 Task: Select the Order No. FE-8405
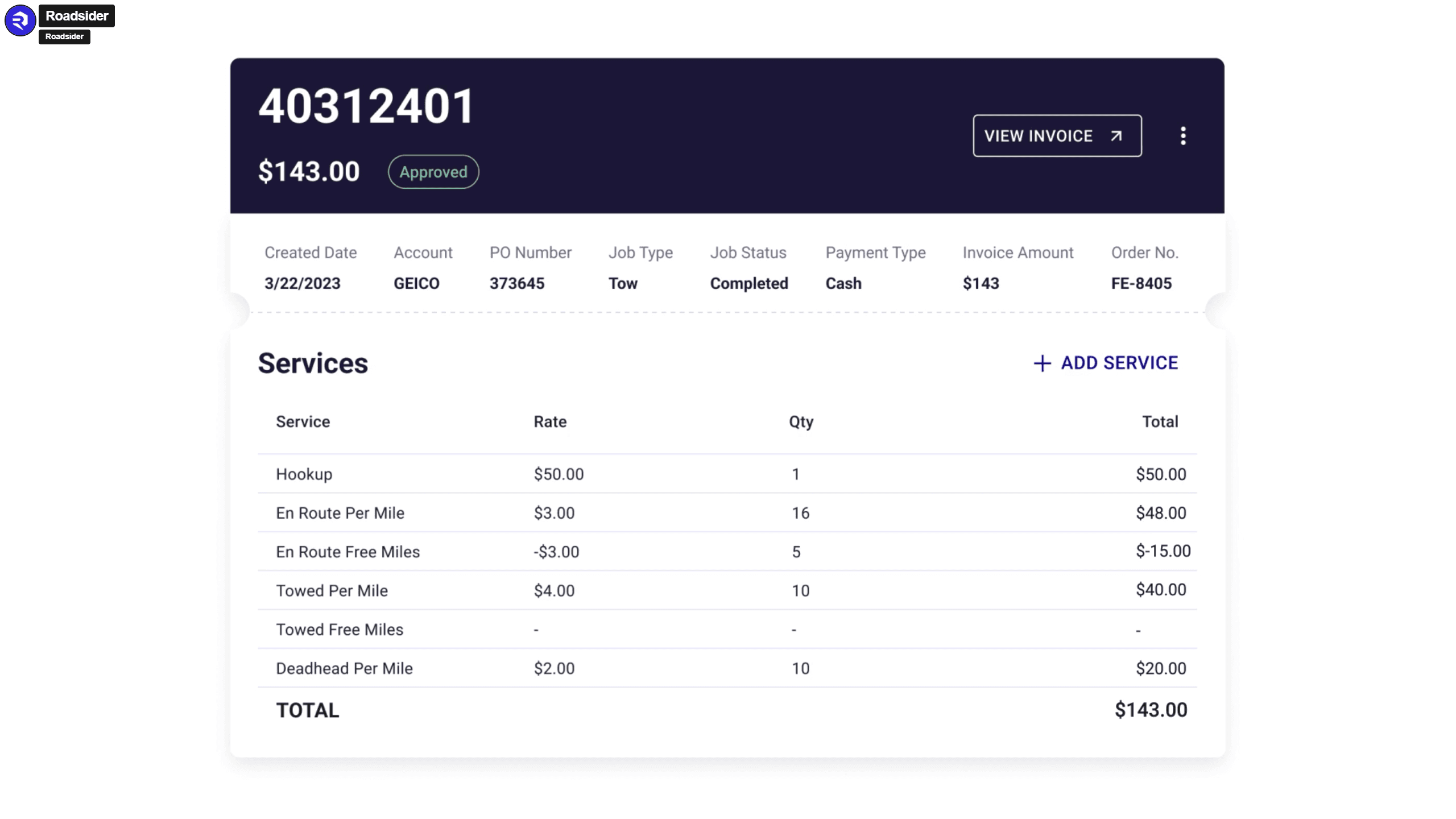(1141, 283)
